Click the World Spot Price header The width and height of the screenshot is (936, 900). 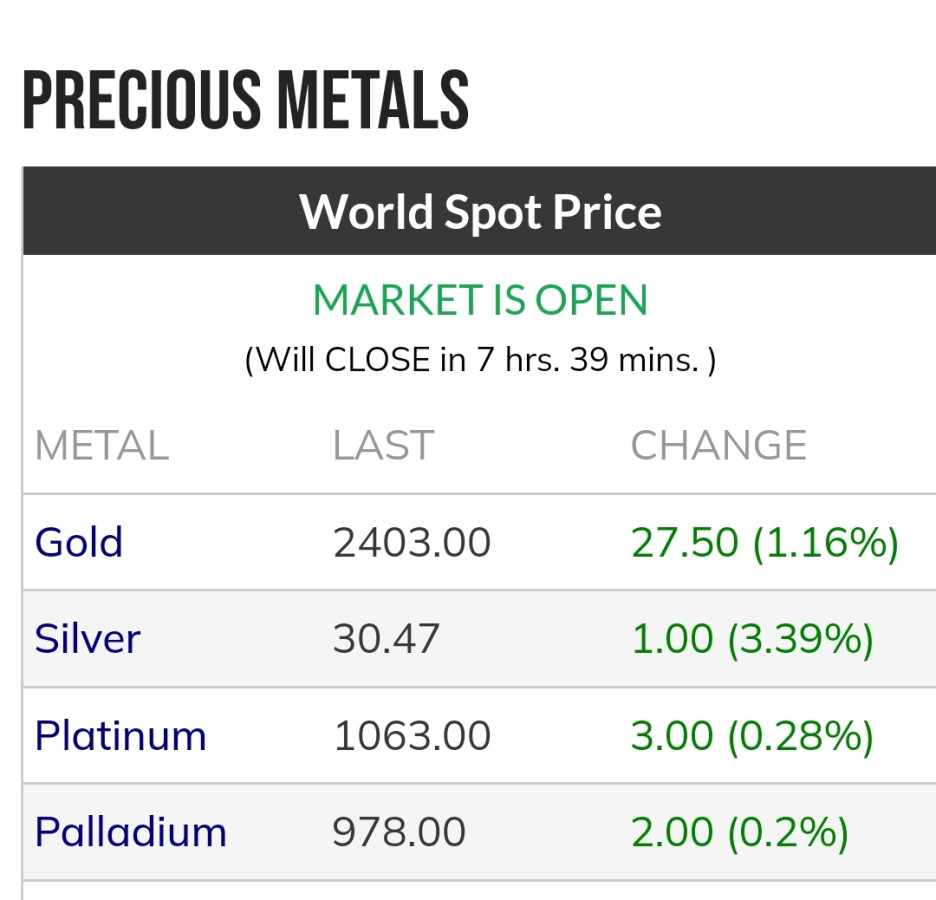point(480,212)
